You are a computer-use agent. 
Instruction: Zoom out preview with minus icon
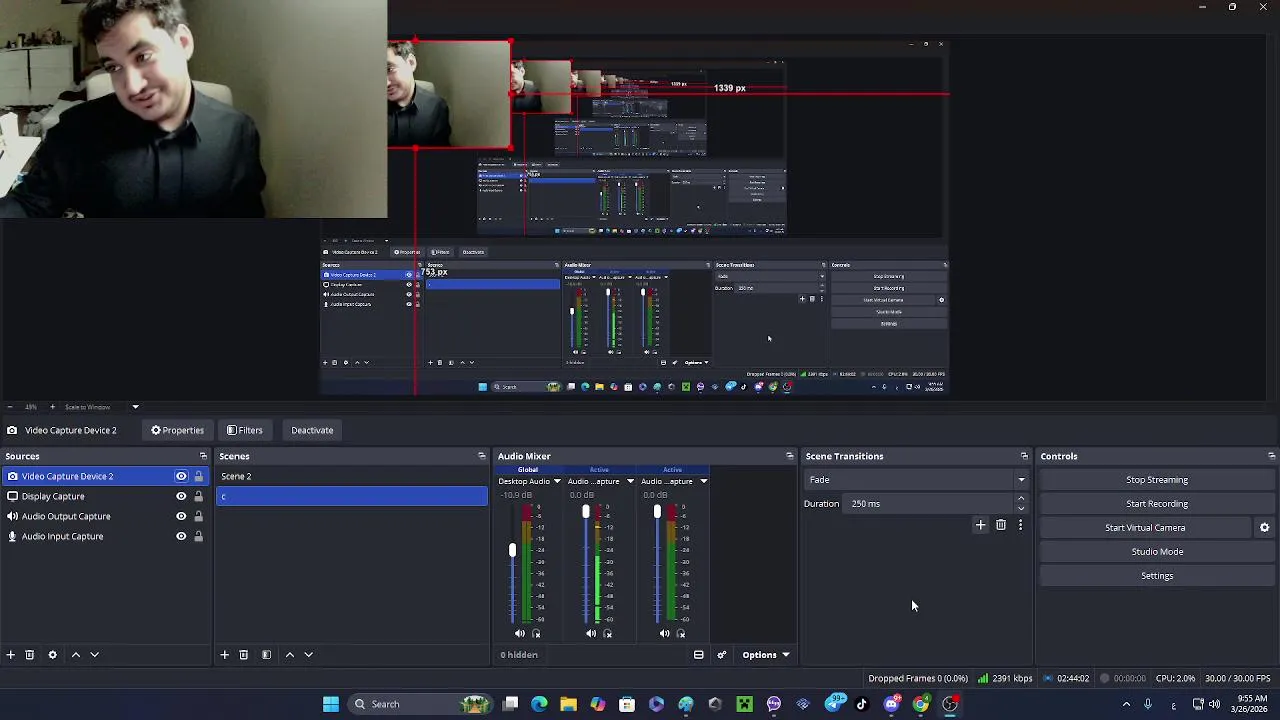point(10,407)
